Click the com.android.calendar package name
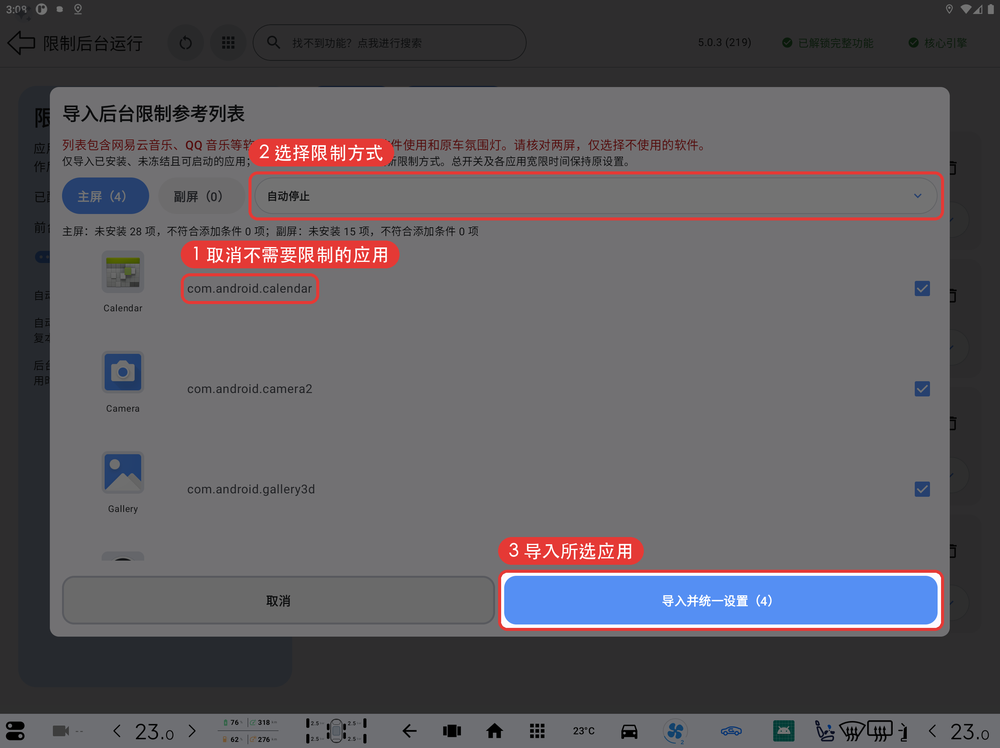This screenshot has width=1000, height=748. click(x=249, y=288)
